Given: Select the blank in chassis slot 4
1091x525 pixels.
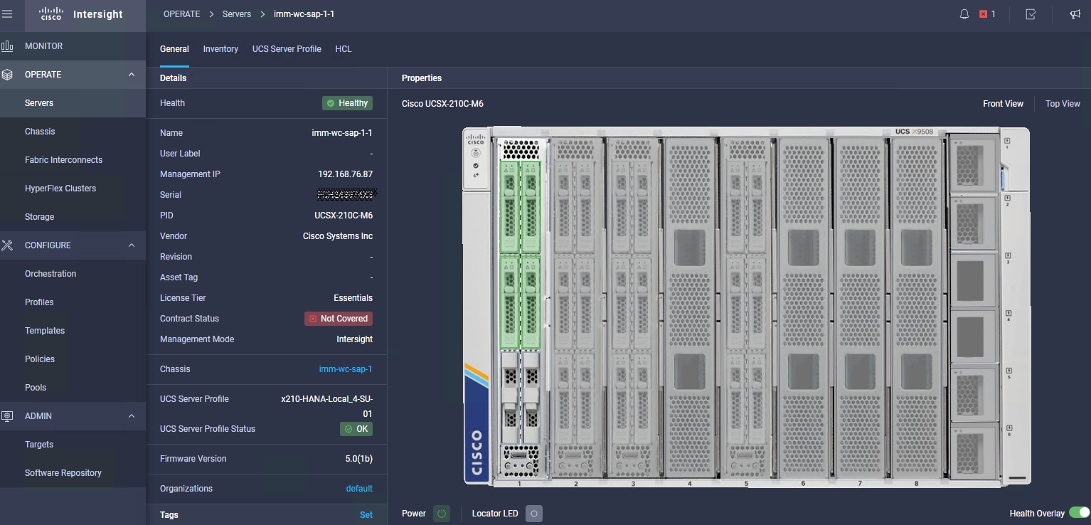Looking at the screenshot, I should tap(690, 308).
